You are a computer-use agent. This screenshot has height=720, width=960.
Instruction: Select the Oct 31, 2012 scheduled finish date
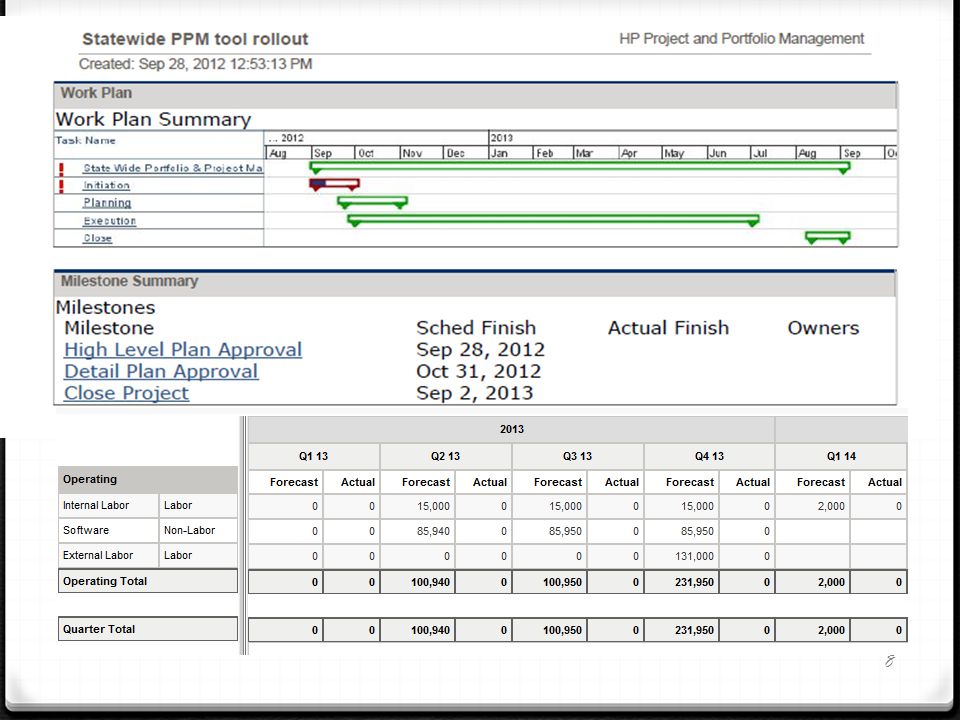pyautogui.click(x=478, y=371)
